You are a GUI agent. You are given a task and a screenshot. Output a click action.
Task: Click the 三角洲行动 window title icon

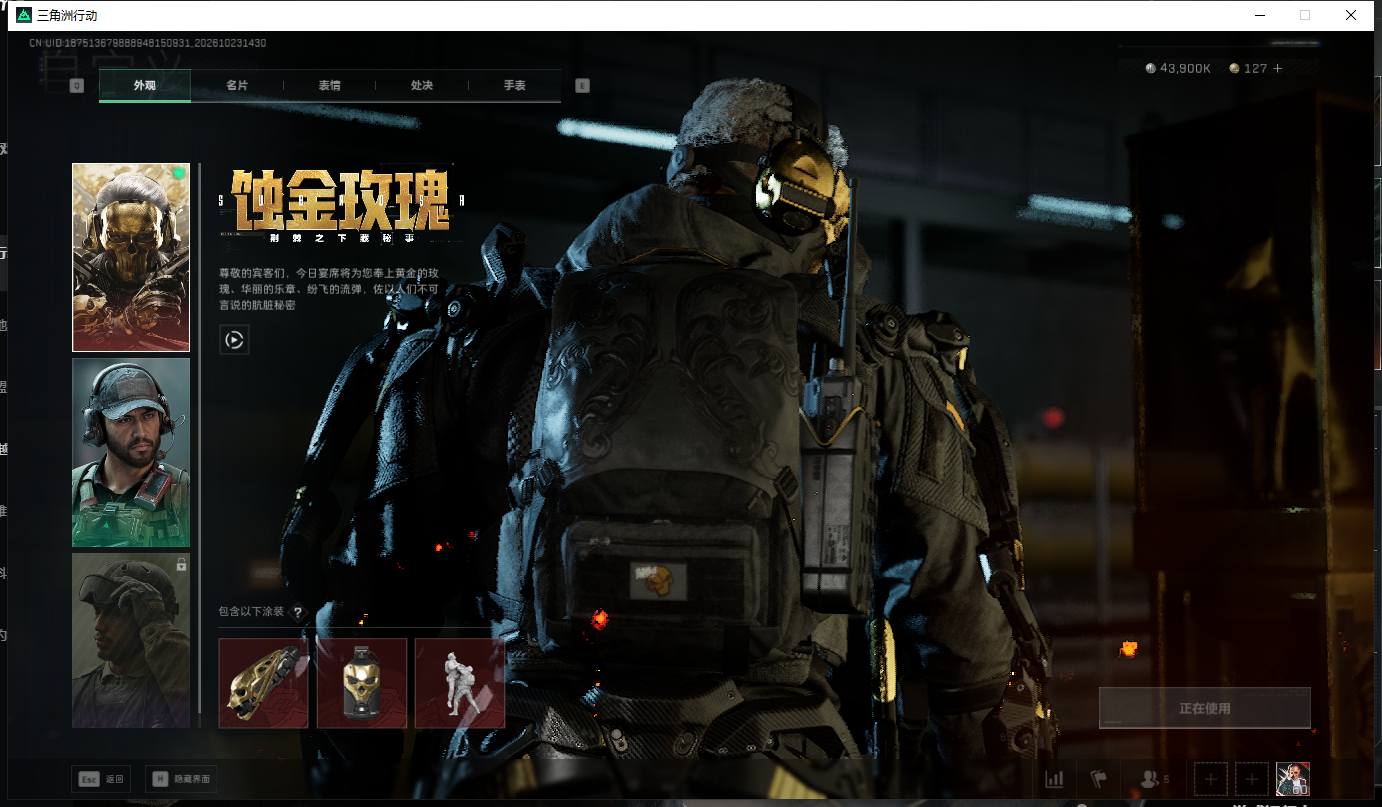coord(24,15)
